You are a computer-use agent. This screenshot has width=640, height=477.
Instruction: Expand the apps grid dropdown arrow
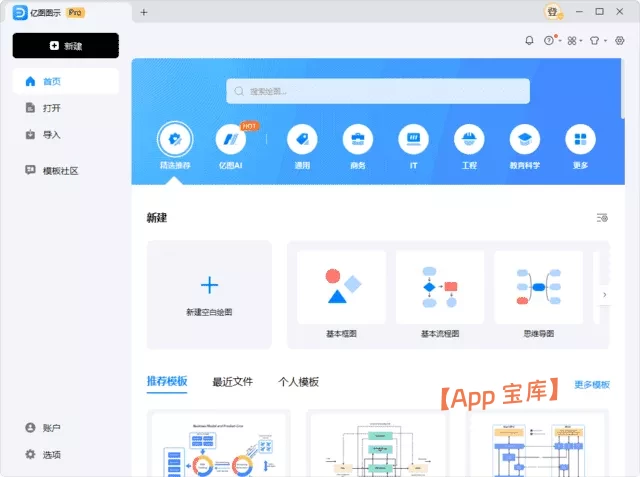(x=581, y=41)
